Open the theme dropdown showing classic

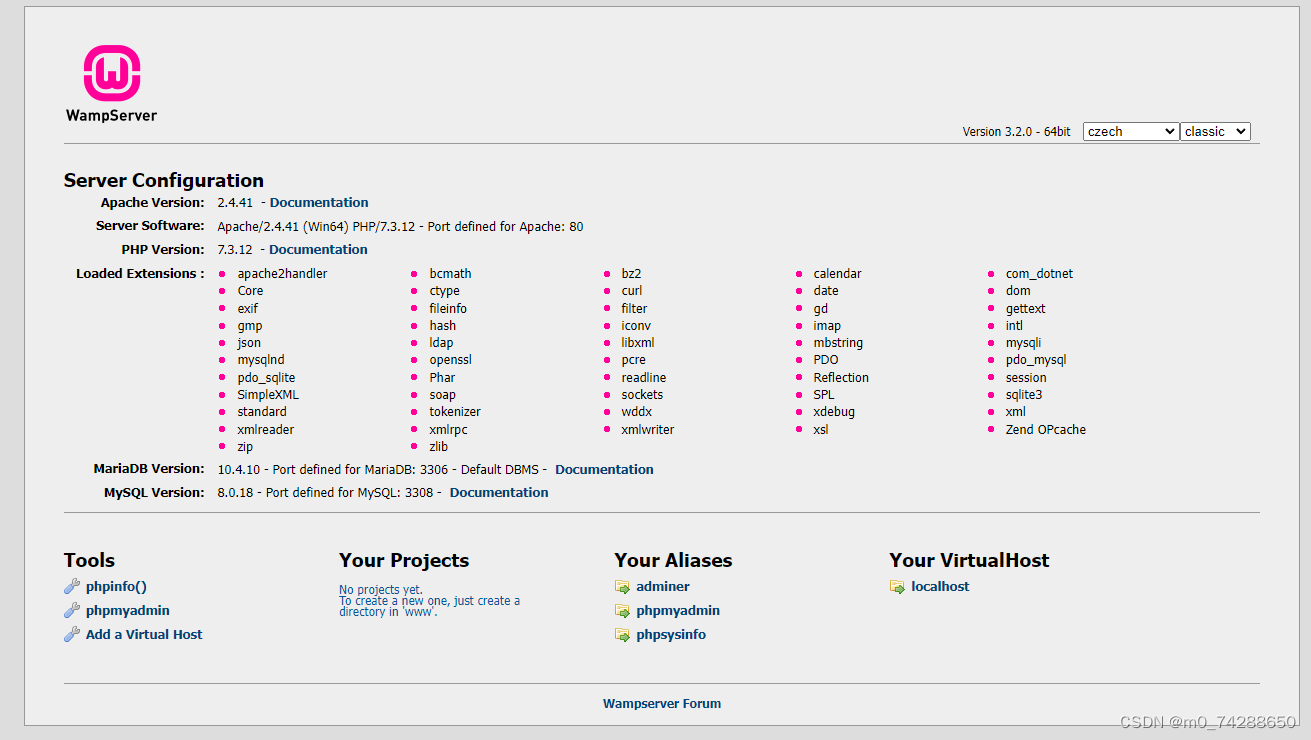(1215, 131)
